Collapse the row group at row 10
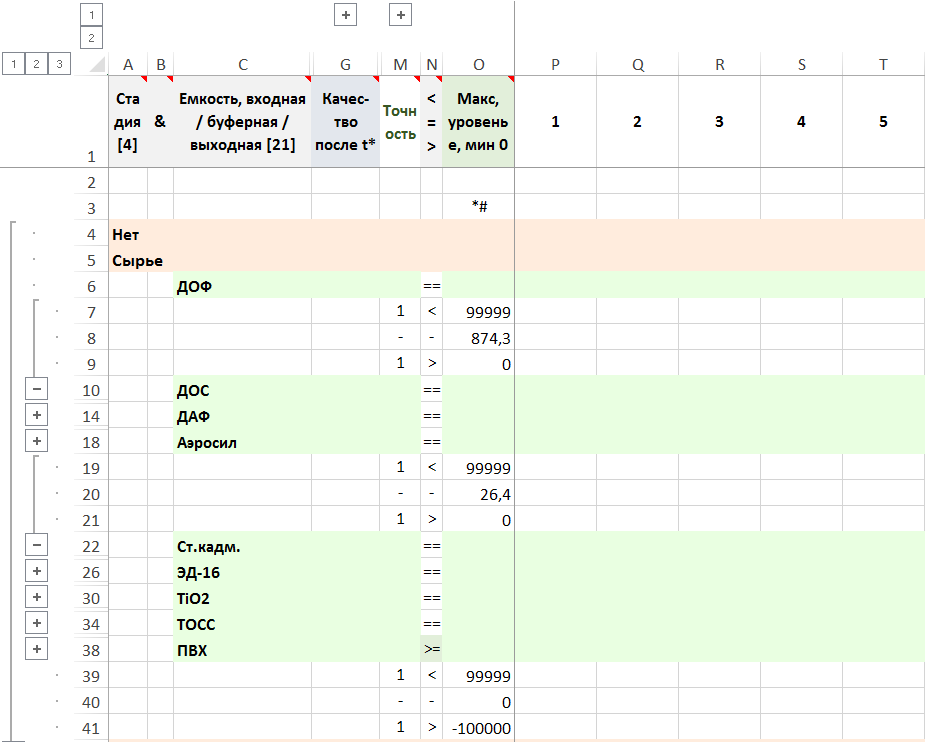This screenshot has height=742, width=925. pyautogui.click(x=36, y=389)
